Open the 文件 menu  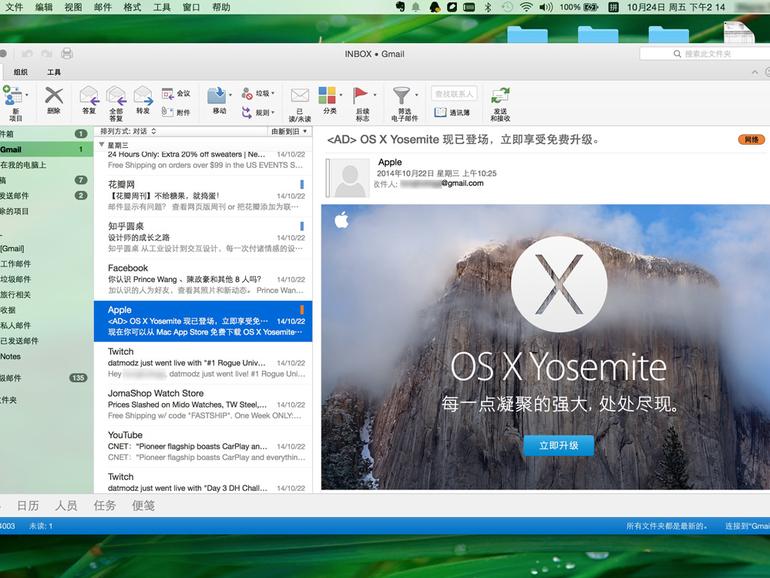[14, 7]
